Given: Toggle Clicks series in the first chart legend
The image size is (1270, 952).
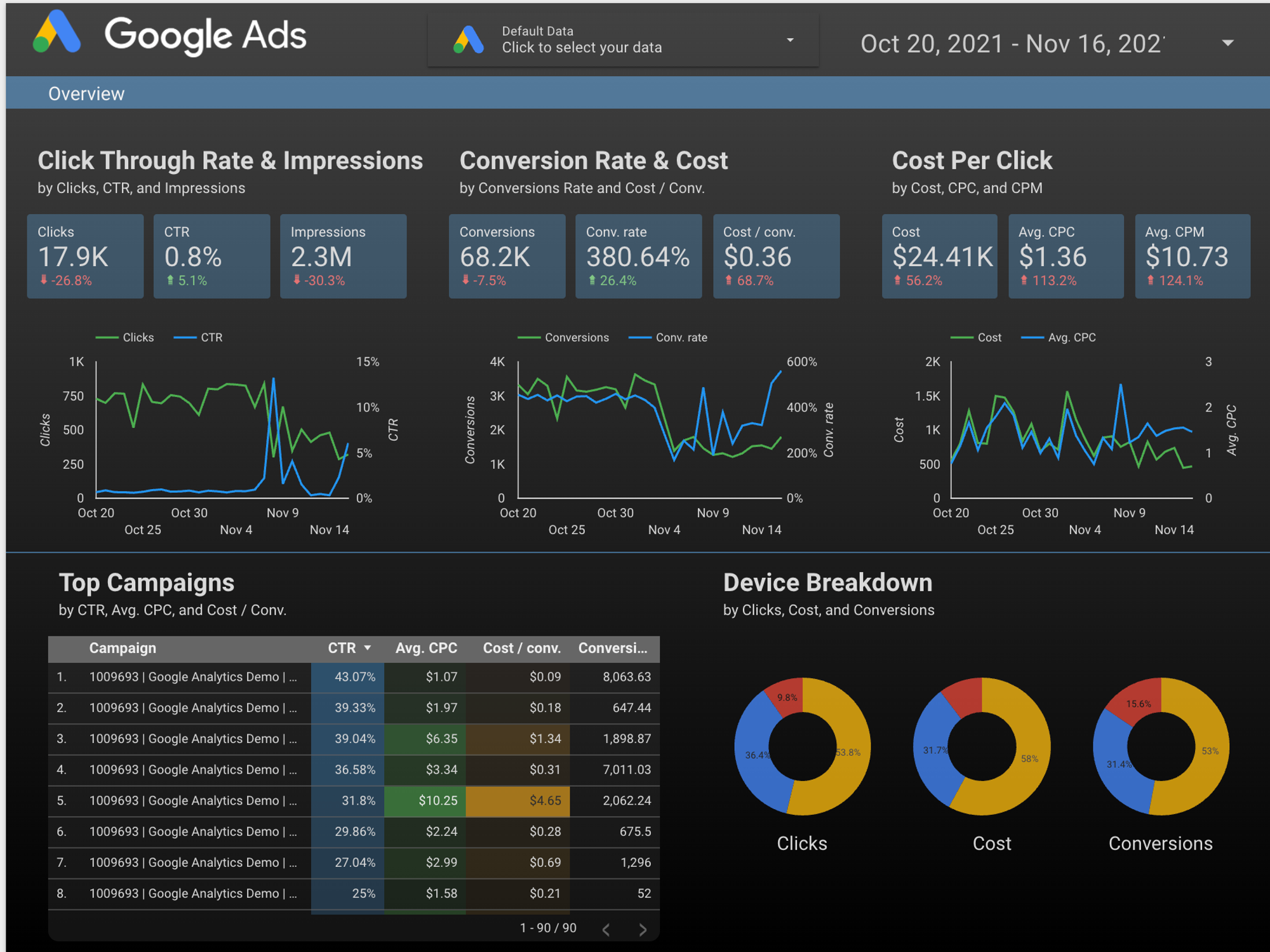Looking at the screenshot, I should 125,337.
